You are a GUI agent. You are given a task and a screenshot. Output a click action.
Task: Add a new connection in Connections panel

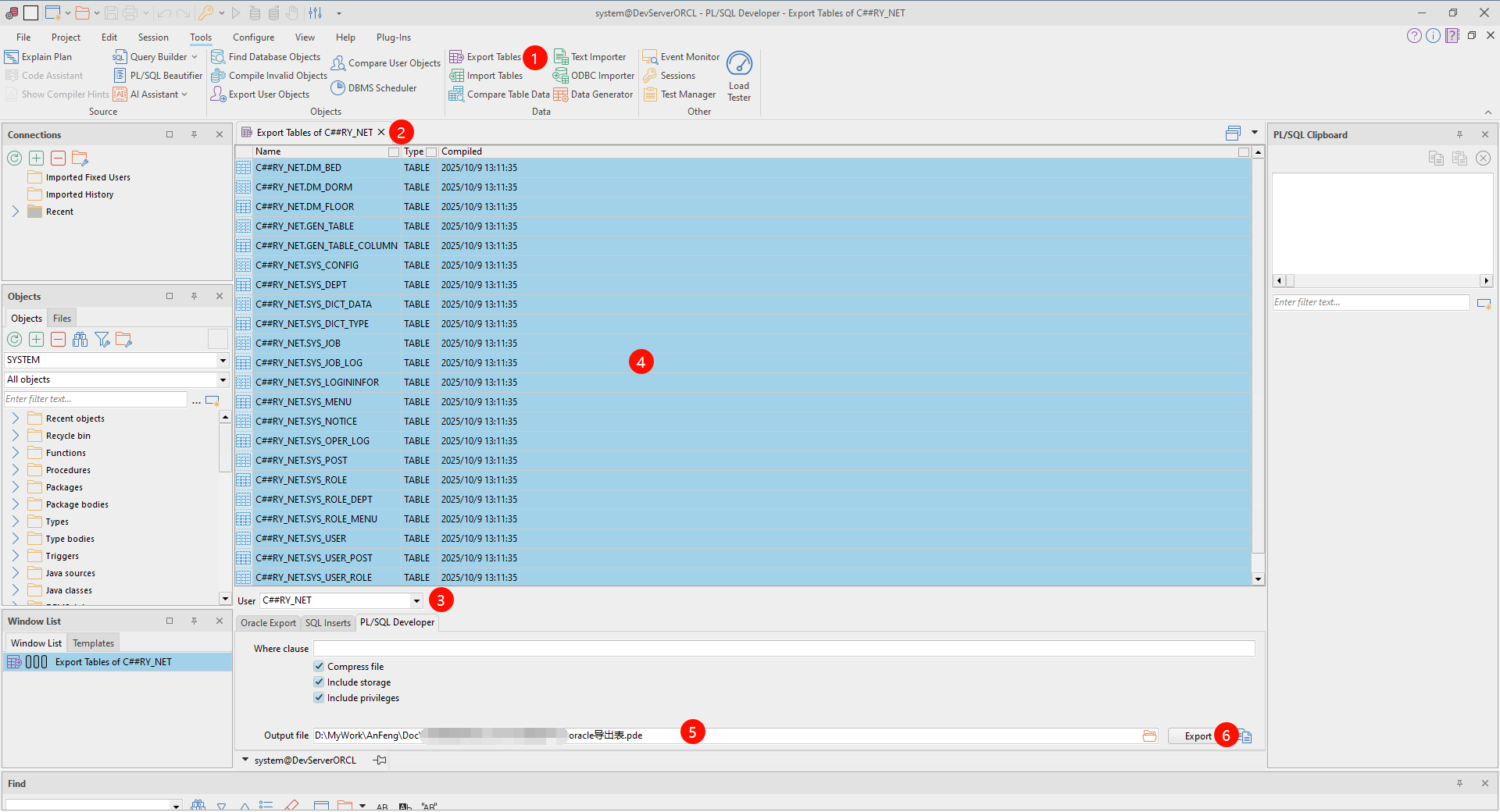click(x=36, y=158)
